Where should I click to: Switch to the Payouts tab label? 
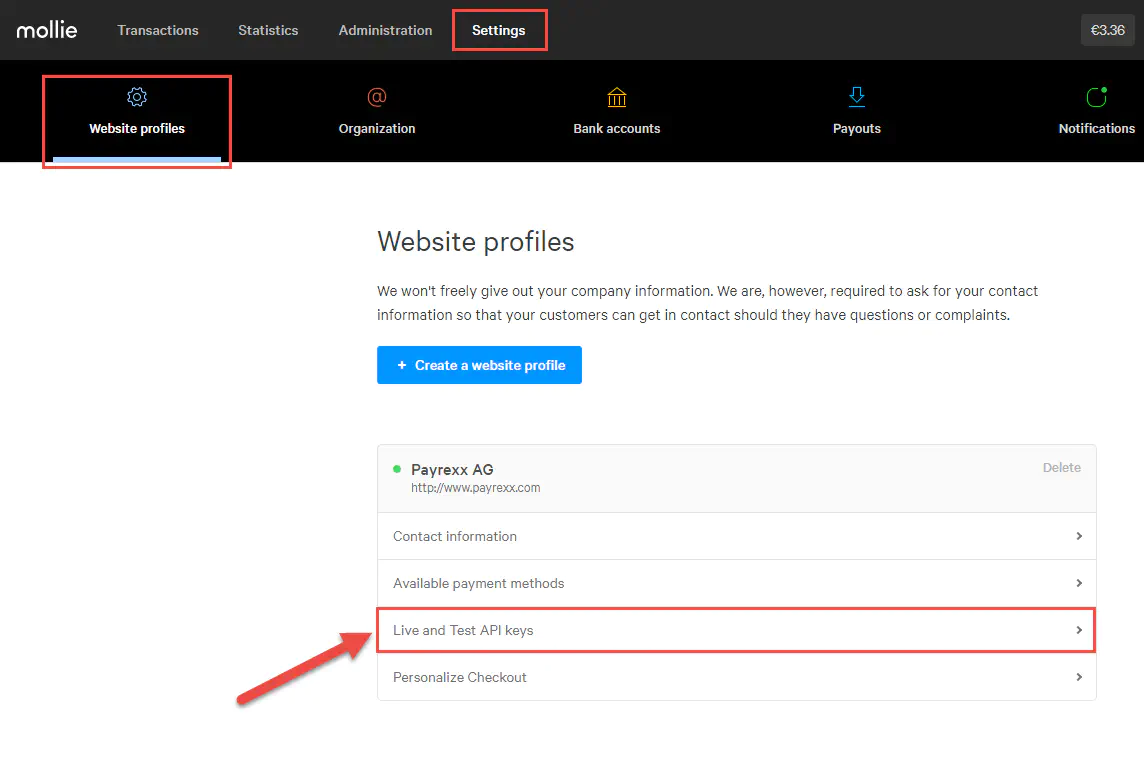(x=857, y=128)
